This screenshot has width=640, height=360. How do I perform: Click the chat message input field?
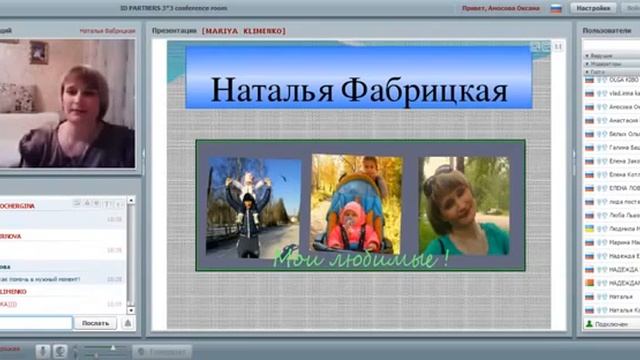click(x=36, y=323)
